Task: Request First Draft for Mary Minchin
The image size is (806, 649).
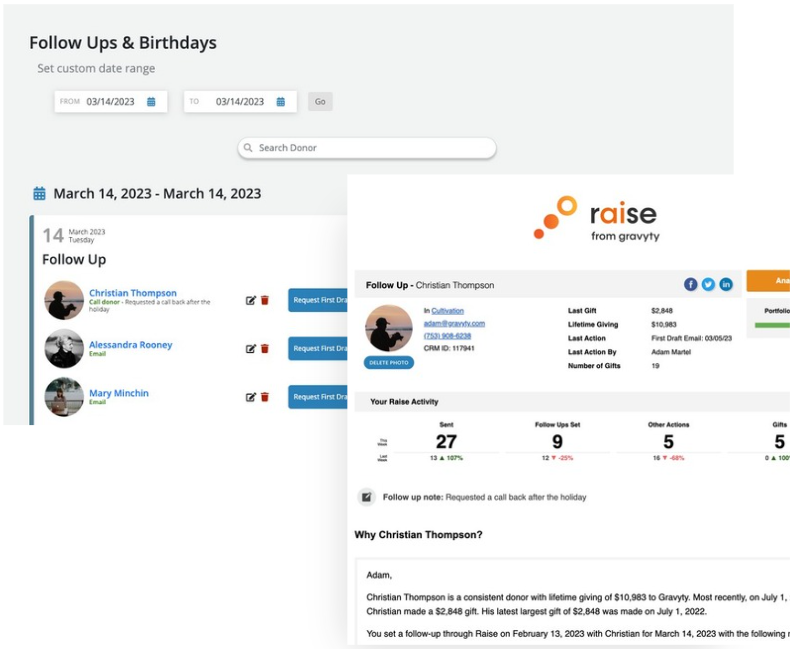Action: [x=318, y=397]
